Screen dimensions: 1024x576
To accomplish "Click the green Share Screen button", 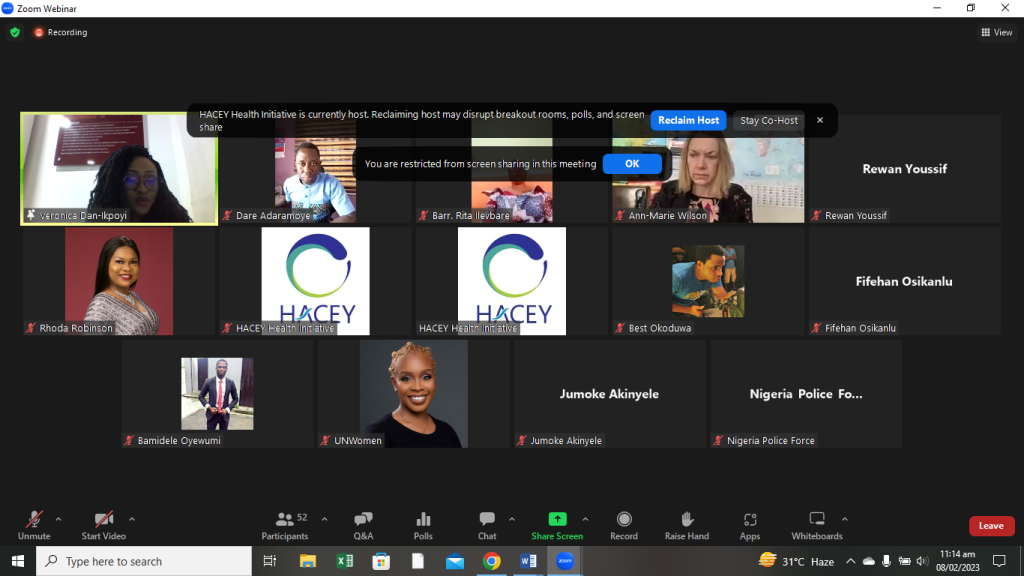I will pyautogui.click(x=557, y=526).
